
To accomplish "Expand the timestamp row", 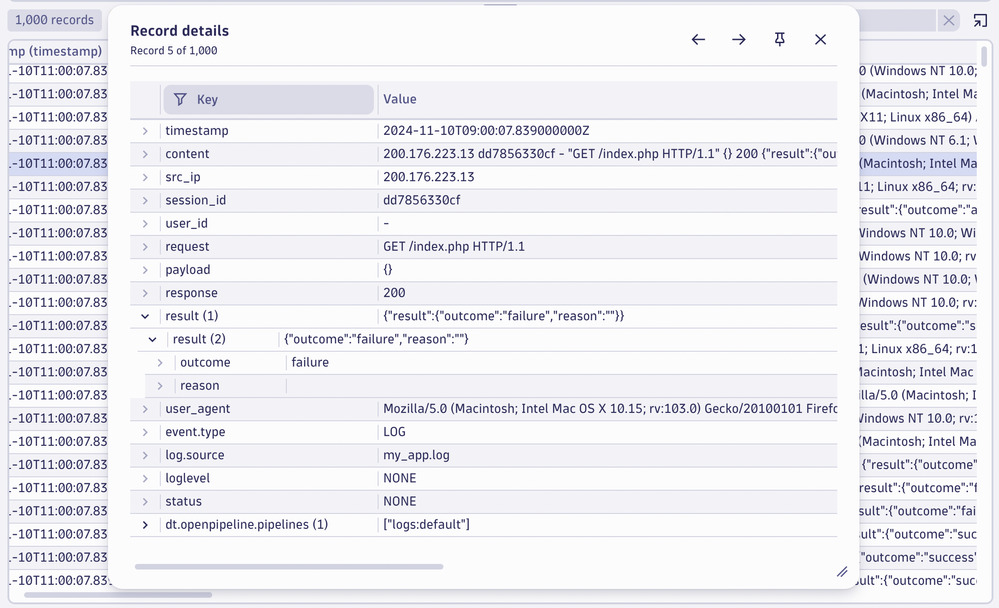I will [x=145, y=131].
